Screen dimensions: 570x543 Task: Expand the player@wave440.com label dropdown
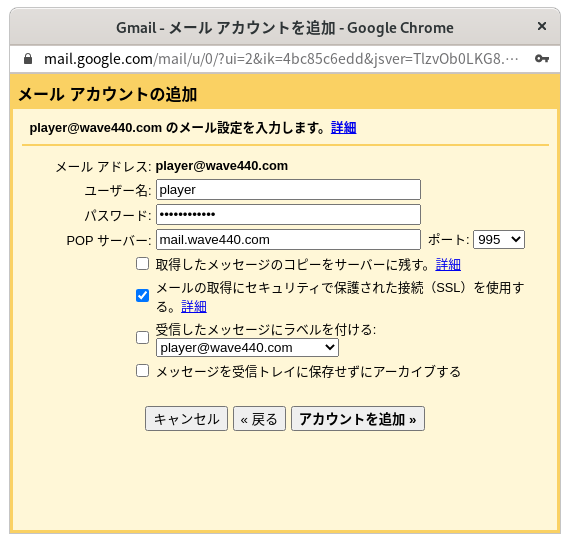tap(247, 348)
